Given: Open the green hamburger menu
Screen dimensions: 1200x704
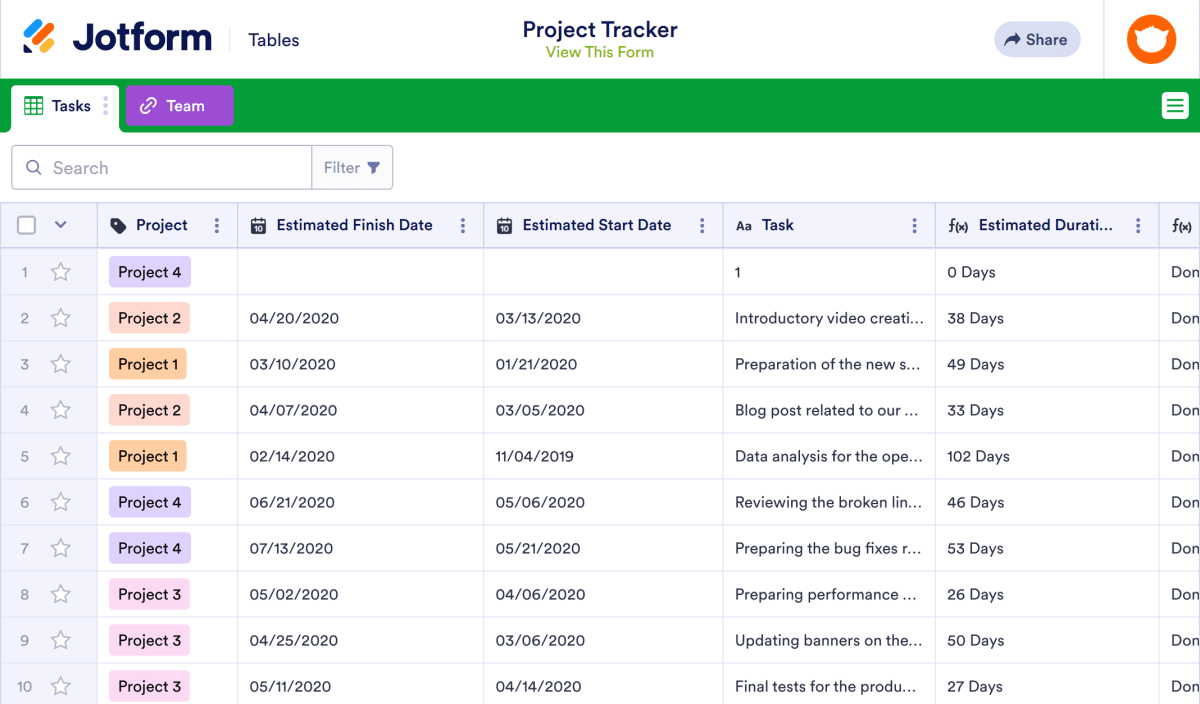Looking at the screenshot, I should pos(1175,104).
